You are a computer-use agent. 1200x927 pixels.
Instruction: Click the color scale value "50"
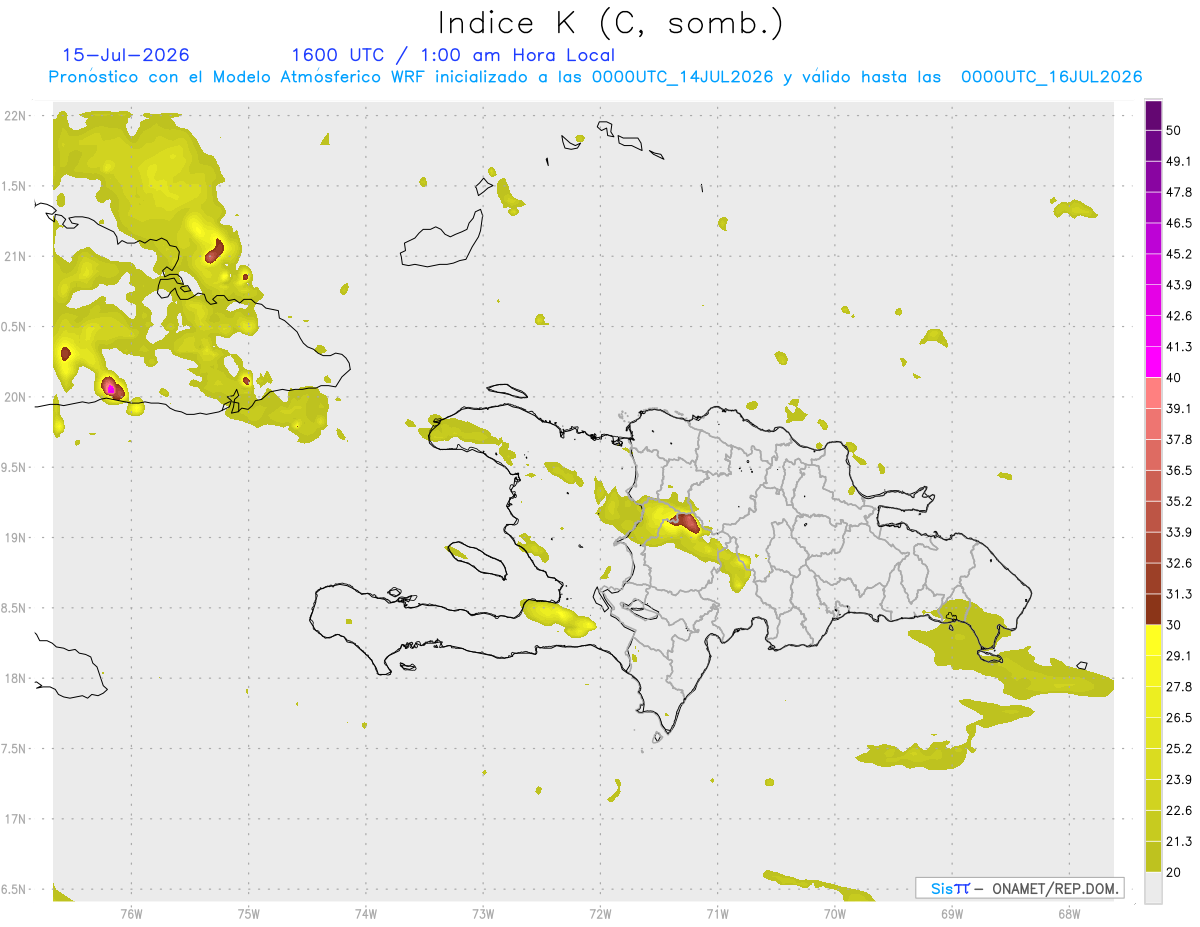(x=1174, y=130)
